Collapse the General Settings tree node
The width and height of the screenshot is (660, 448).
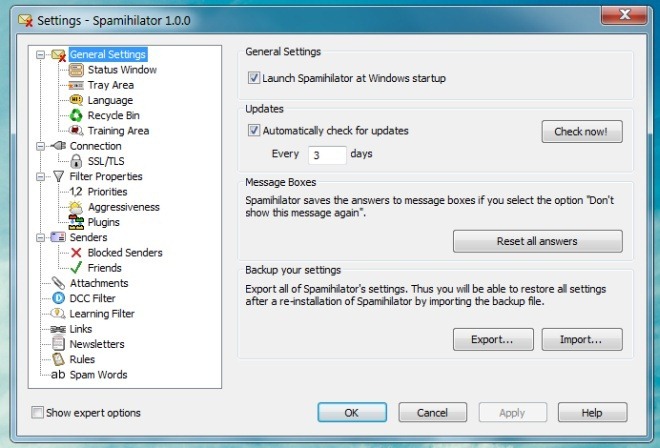point(40,55)
